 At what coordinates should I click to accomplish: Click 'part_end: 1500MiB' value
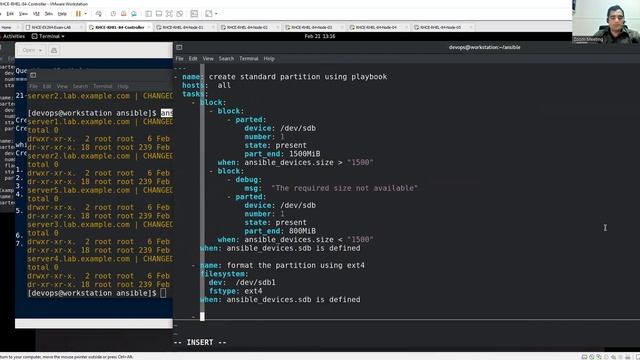click(304, 154)
